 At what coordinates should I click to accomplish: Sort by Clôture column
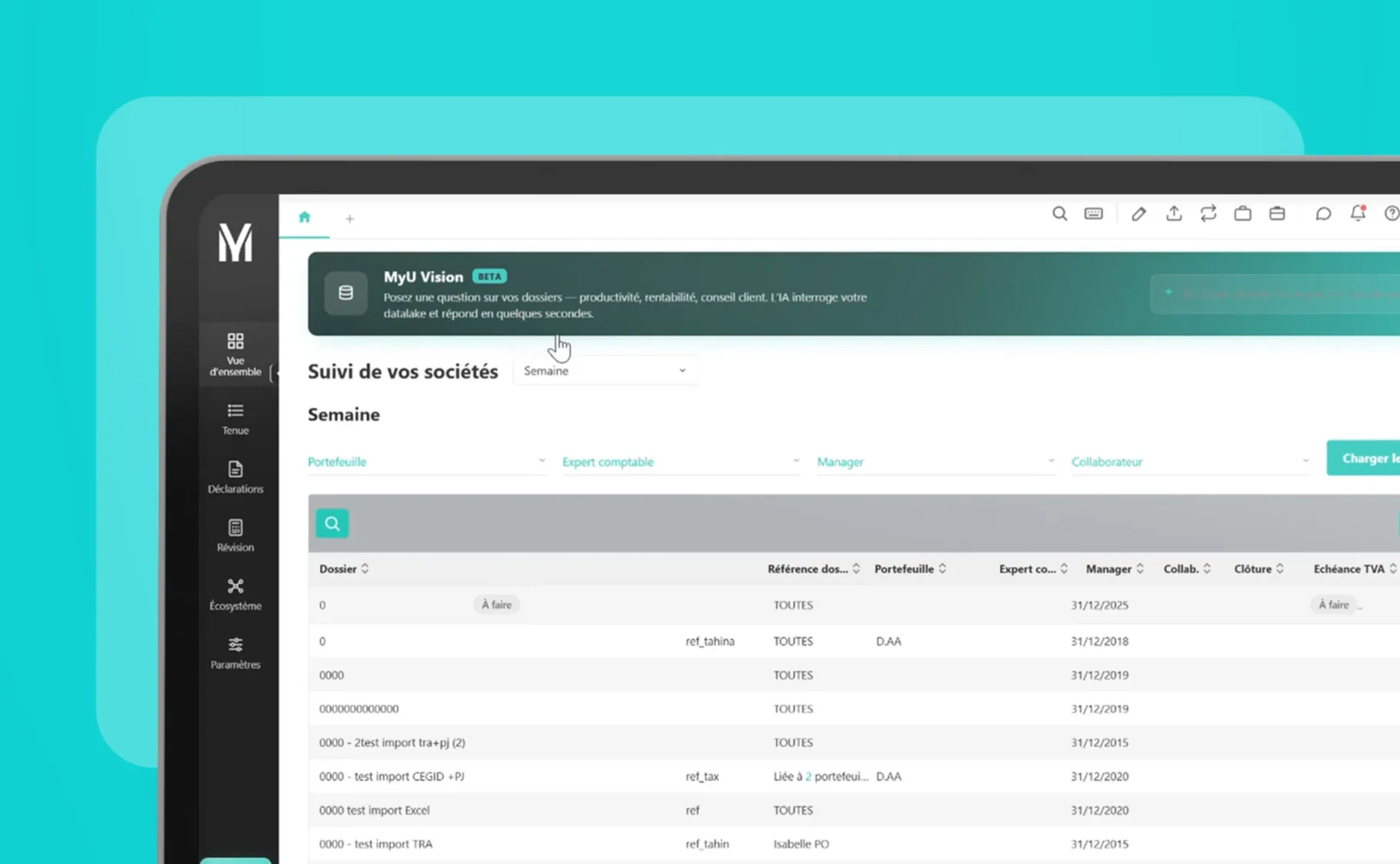pyautogui.click(x=1259, y=569)
